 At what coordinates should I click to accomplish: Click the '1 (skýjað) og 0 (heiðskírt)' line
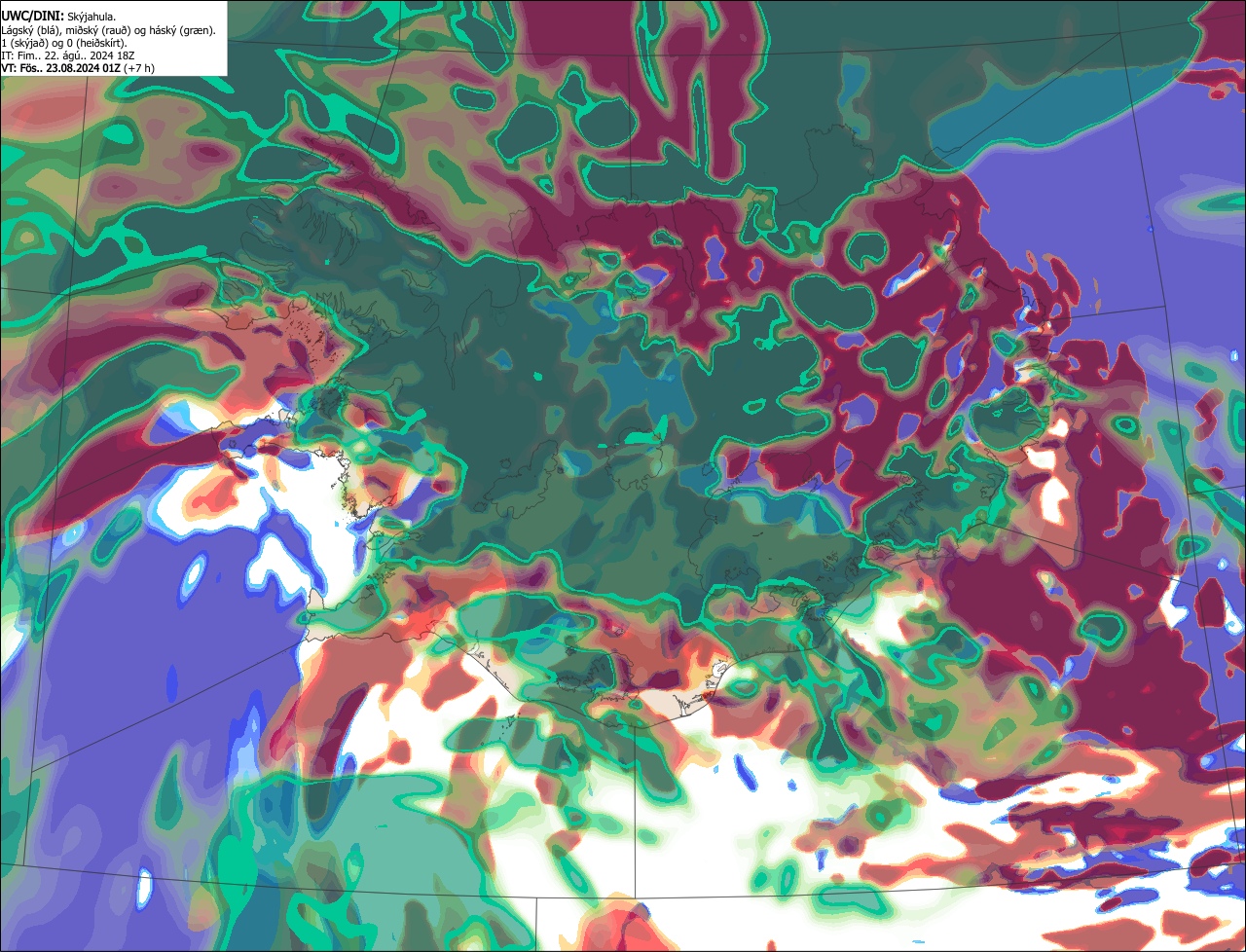click(x=63, y=43)
